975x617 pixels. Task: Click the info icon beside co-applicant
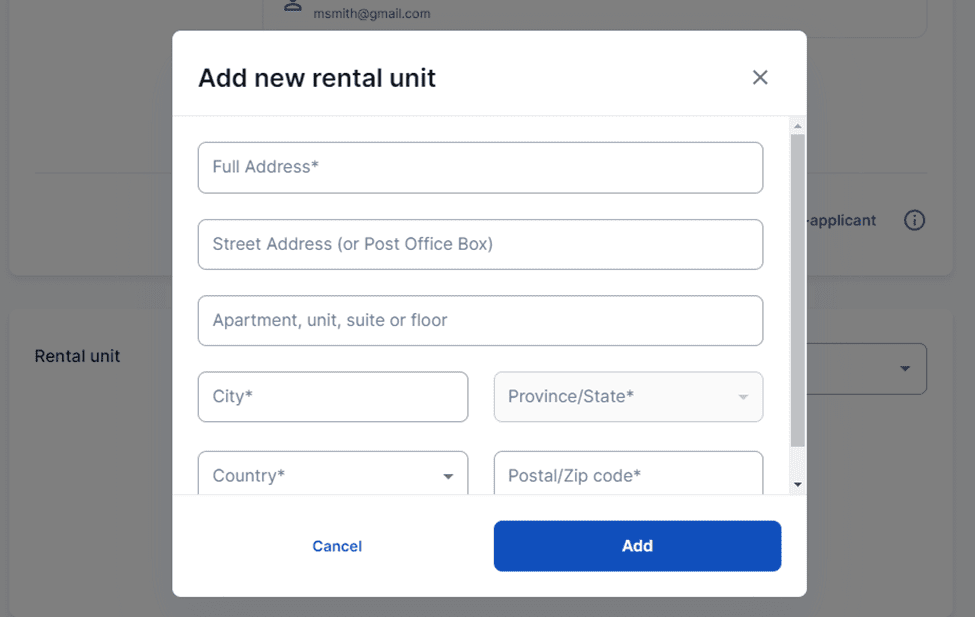[x=914, y=220]
